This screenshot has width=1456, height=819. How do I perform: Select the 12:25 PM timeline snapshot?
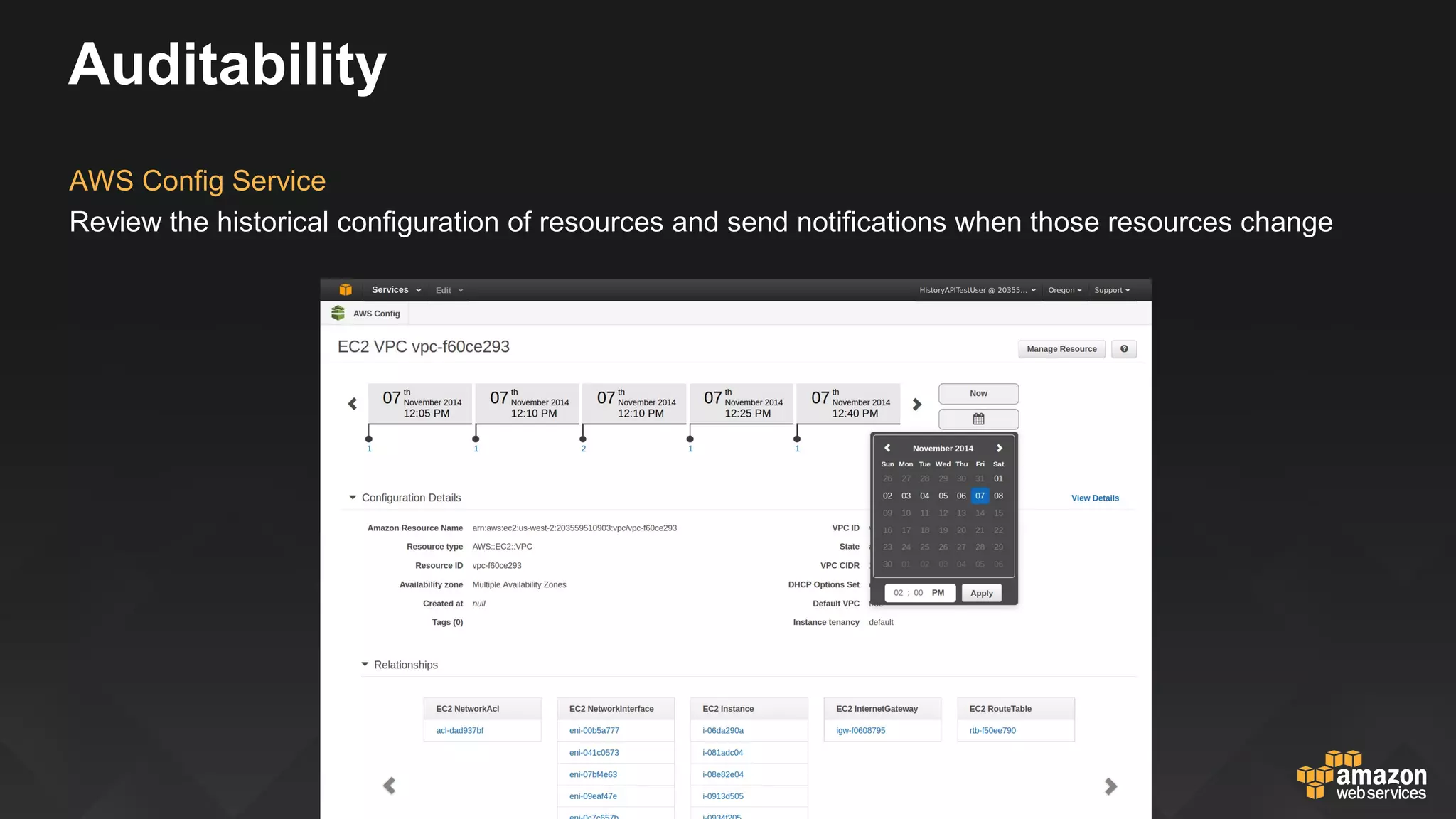[742, 403]
